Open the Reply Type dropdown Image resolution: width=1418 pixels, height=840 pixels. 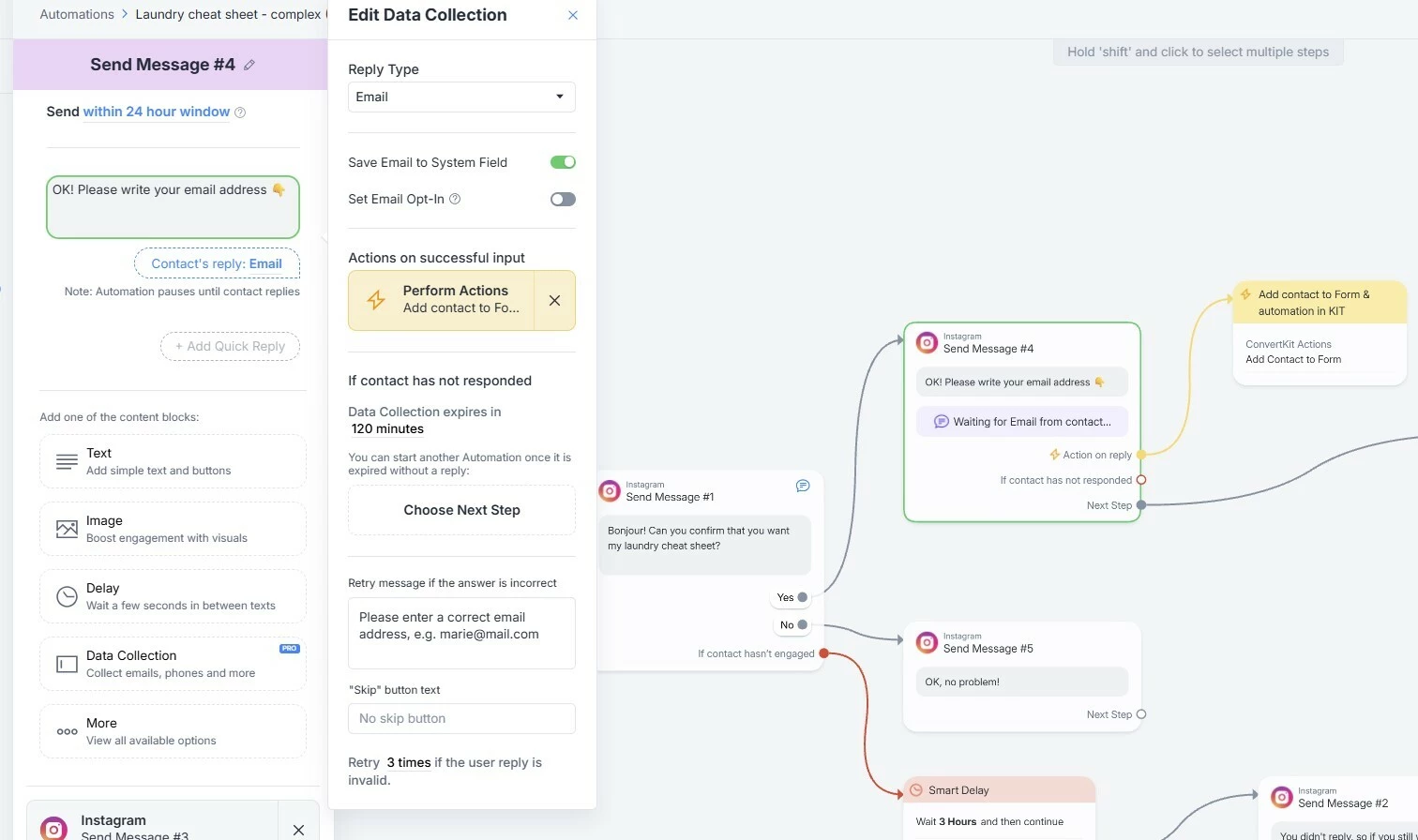tap(461, 97)
